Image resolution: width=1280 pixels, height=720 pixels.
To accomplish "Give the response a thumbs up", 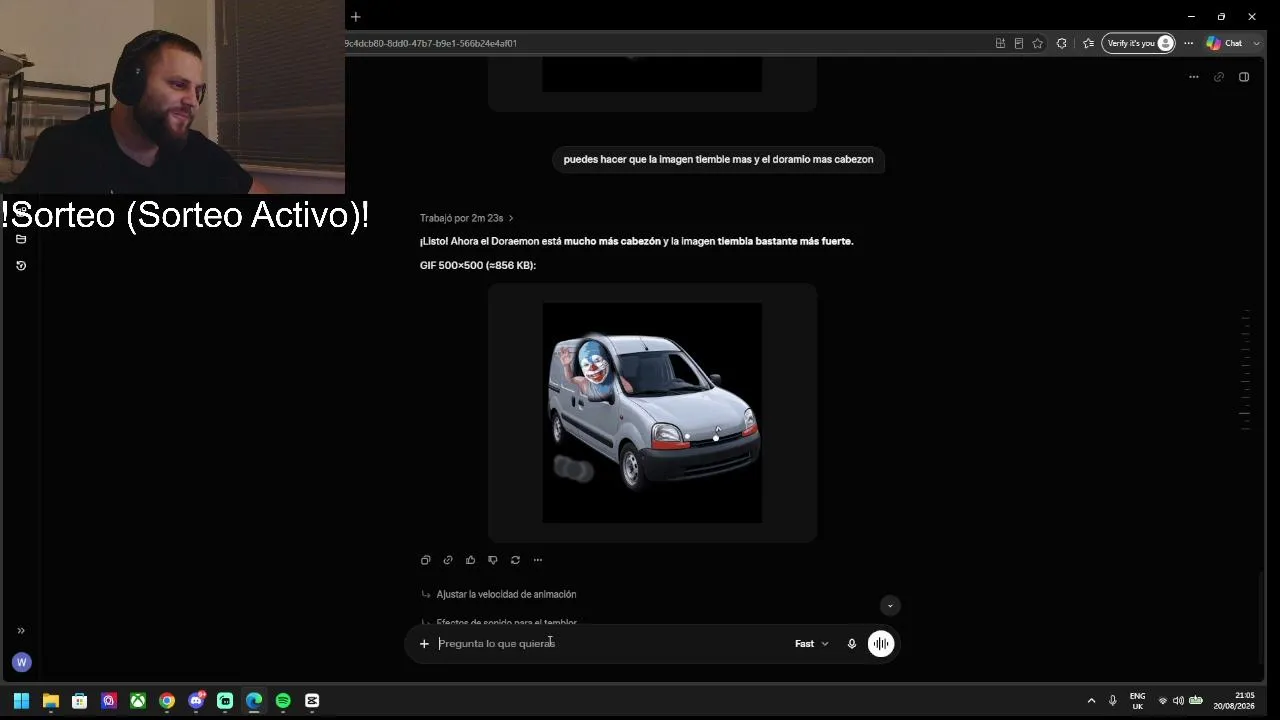I will [x=470, y=560].
